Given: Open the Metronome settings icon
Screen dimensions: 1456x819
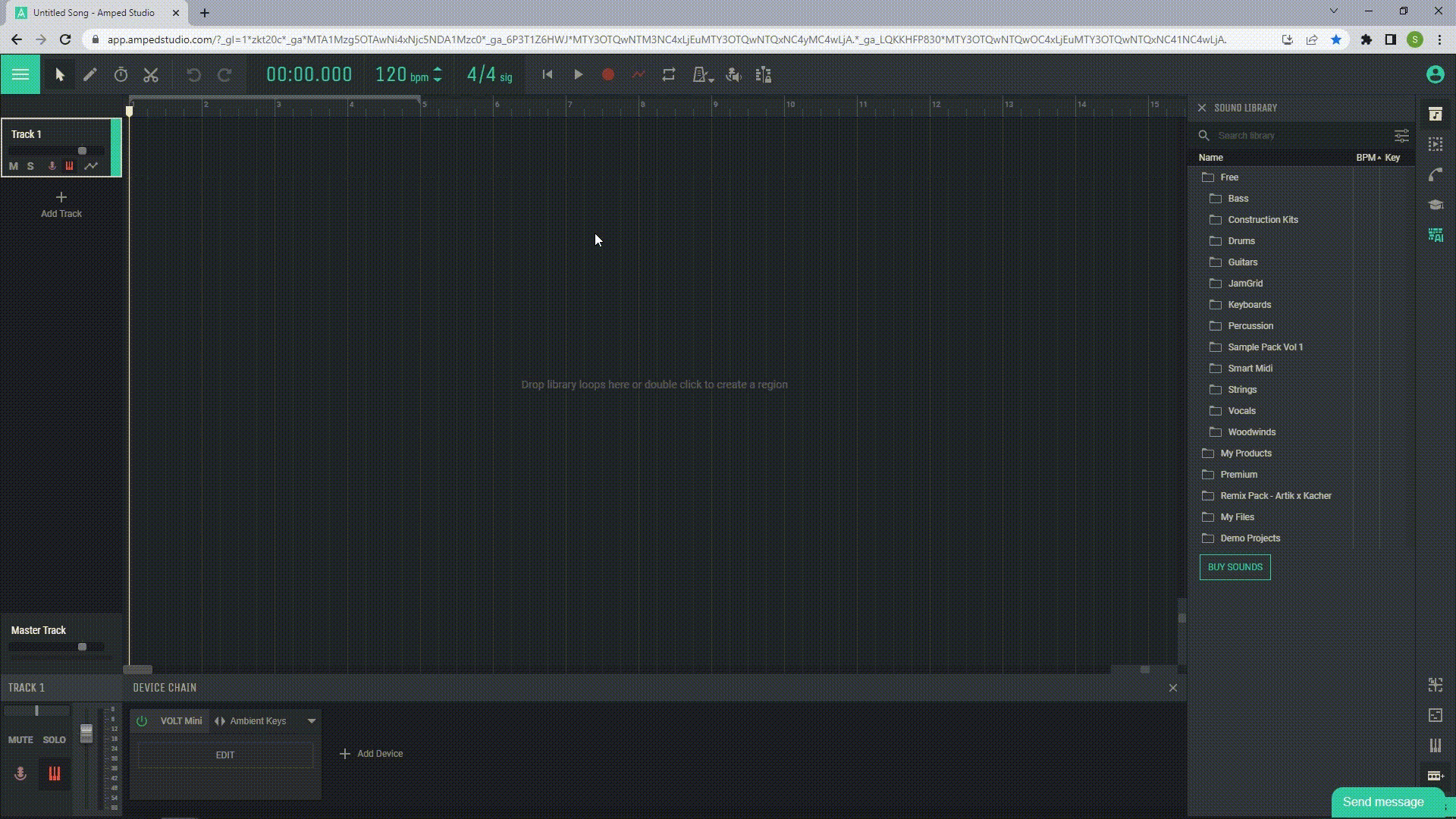Looking at the screenshot, I should pyautogui.click(x=702, y=74).
